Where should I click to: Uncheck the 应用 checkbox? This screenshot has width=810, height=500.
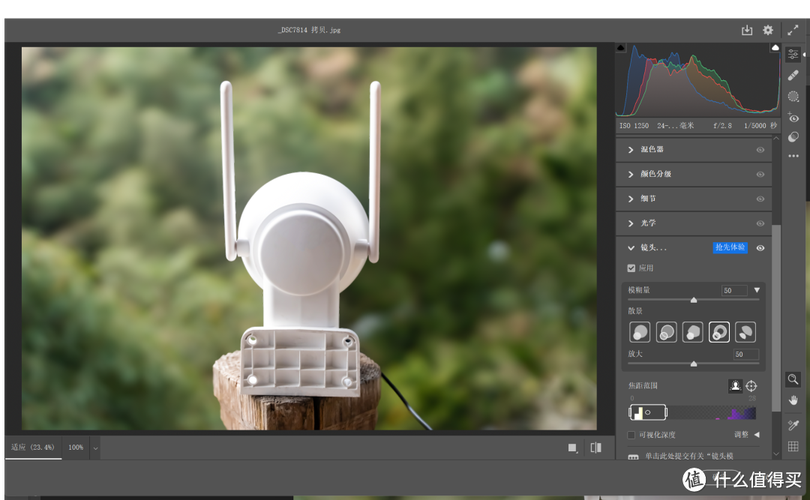click(x=631, y=268)
